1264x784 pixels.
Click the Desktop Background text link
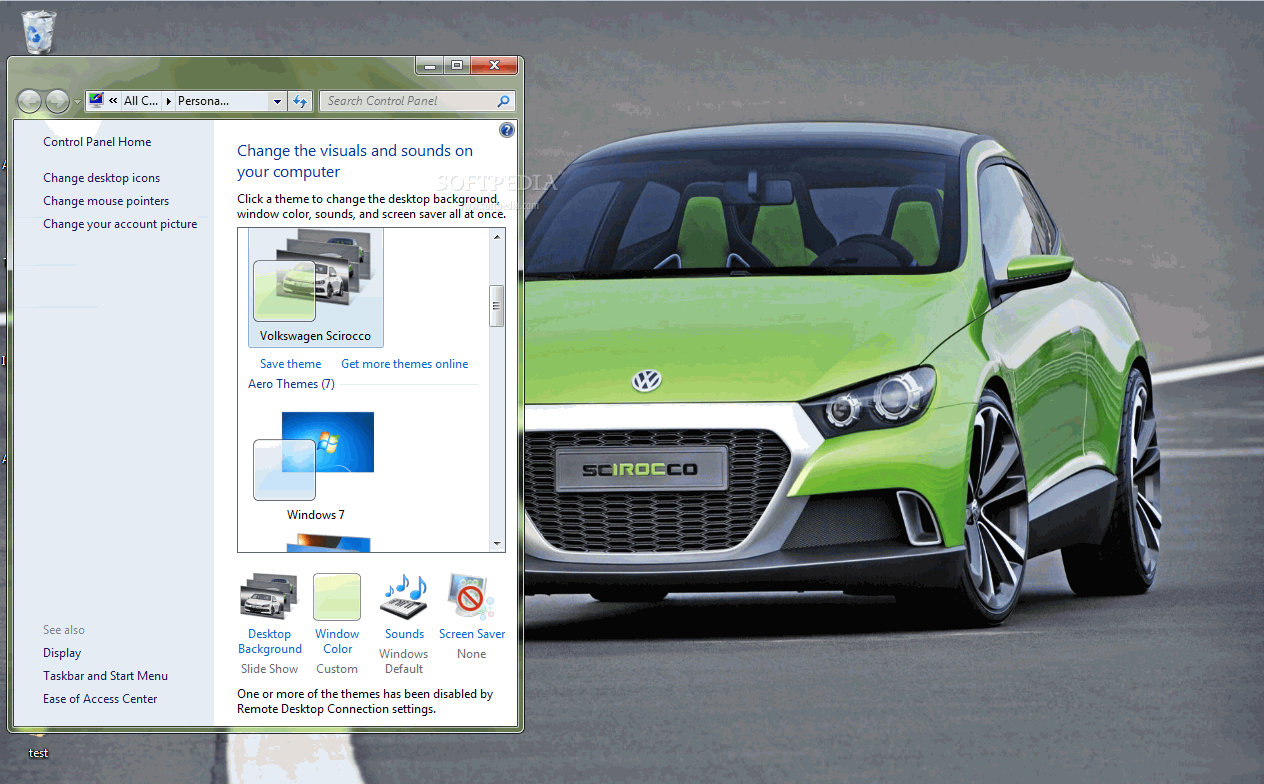(x=270, y=641)
